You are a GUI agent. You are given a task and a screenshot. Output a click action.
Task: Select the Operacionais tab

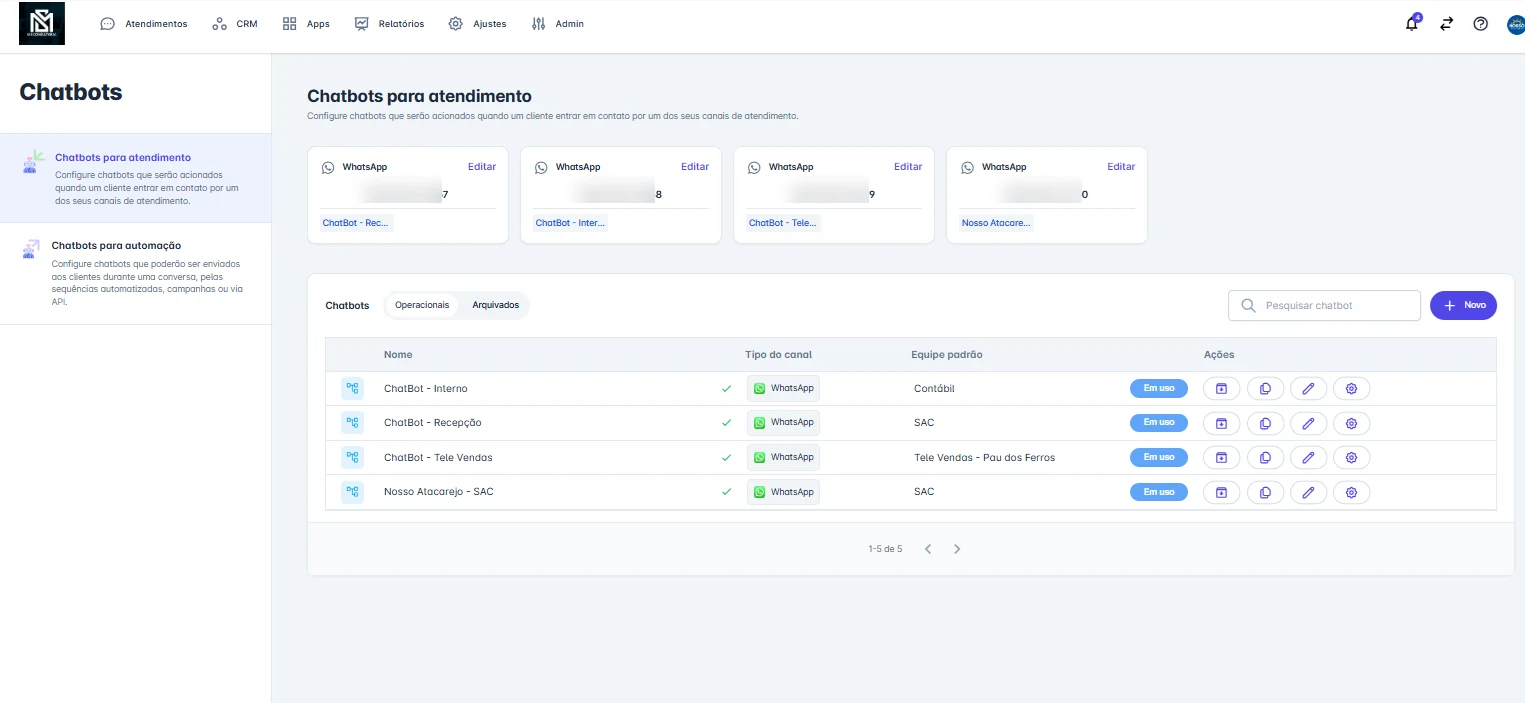click(422, 305)
